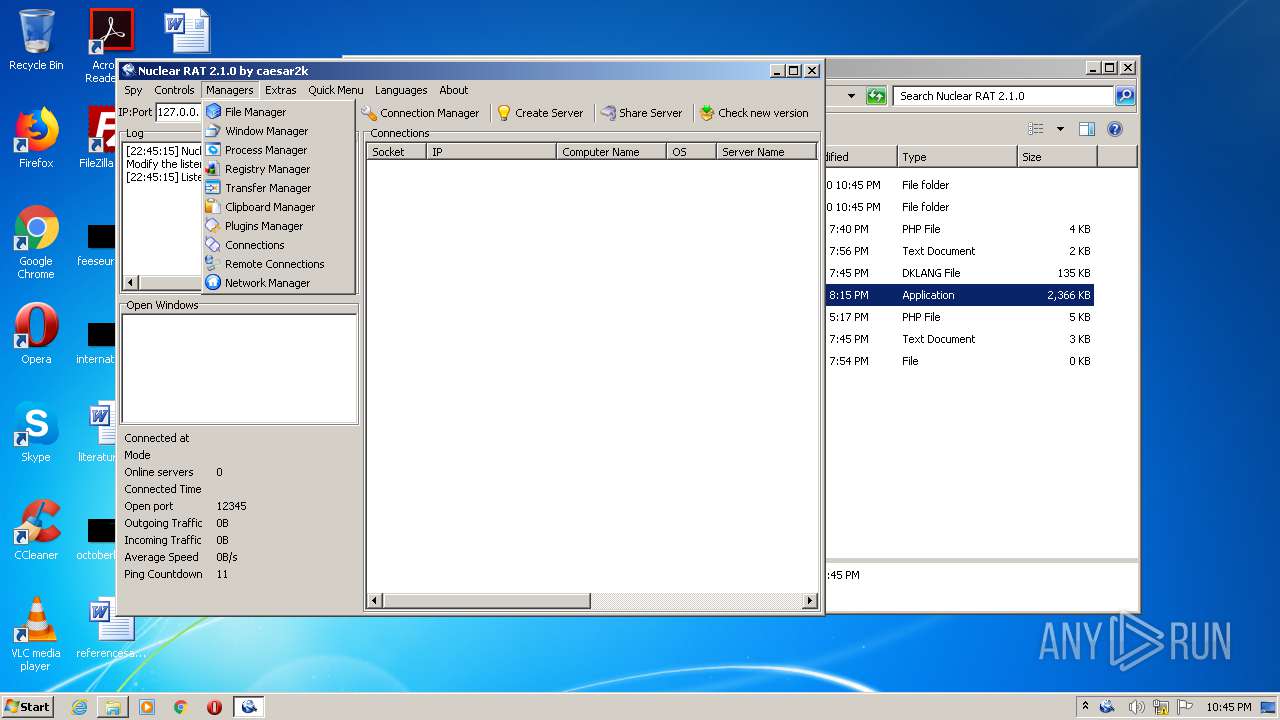This screenshot has width=1280, height=720.
Task: Open Firefox desktop shortcut
Action: pos(36,138)
